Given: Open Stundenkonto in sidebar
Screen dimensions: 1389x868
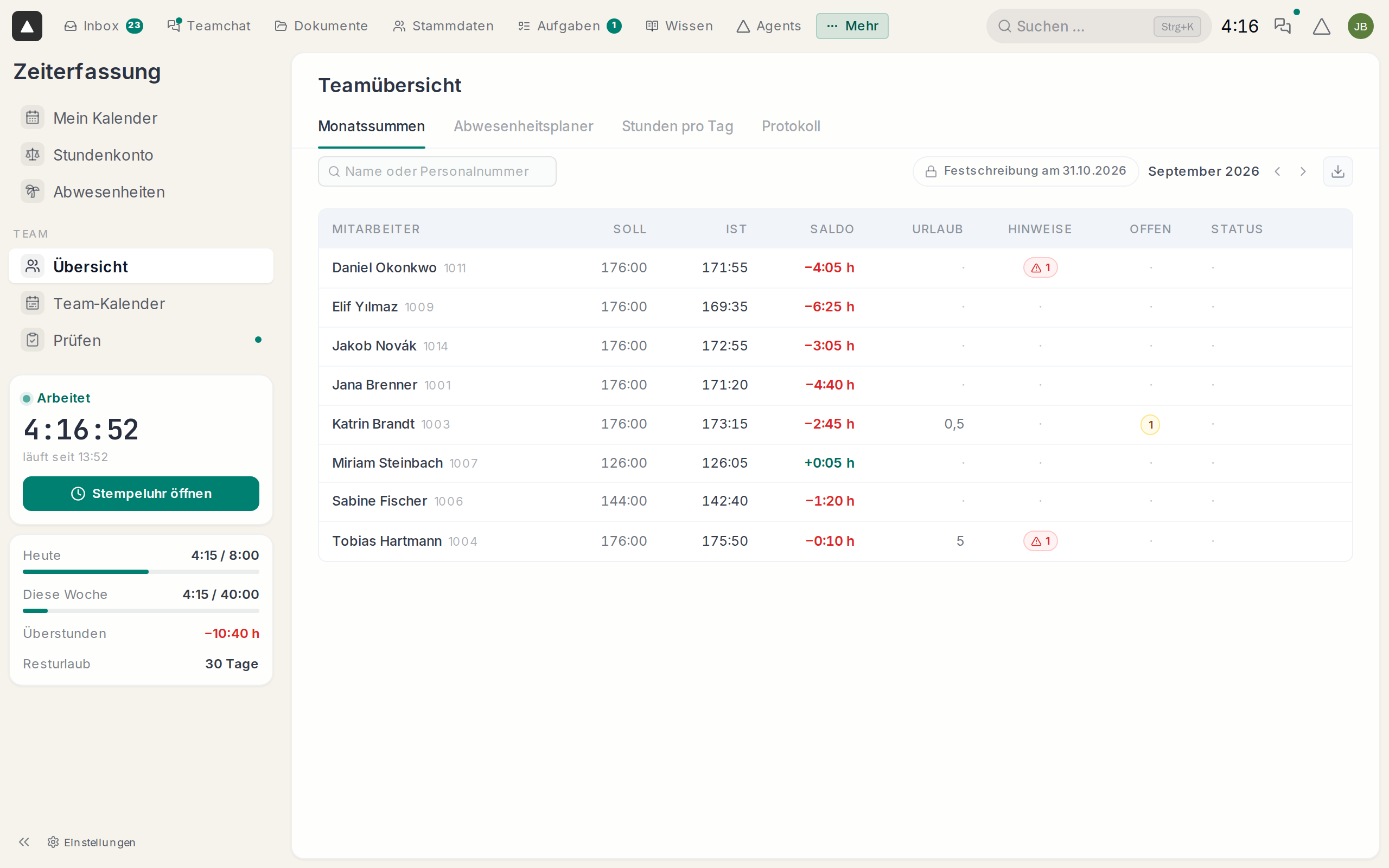Looking at the screenshot, I should click(x=141, y=155).
